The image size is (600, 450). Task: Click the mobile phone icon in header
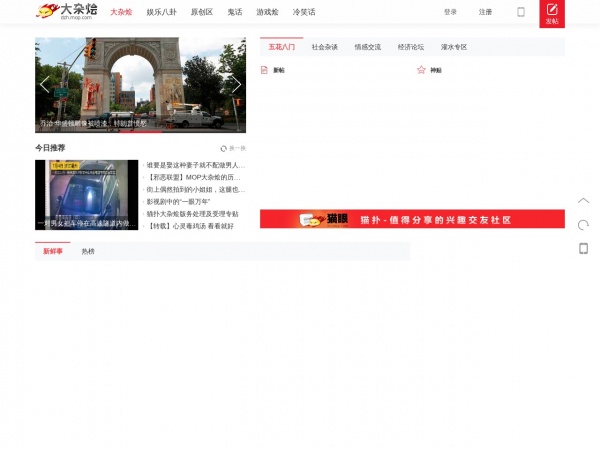pos(521,12)
